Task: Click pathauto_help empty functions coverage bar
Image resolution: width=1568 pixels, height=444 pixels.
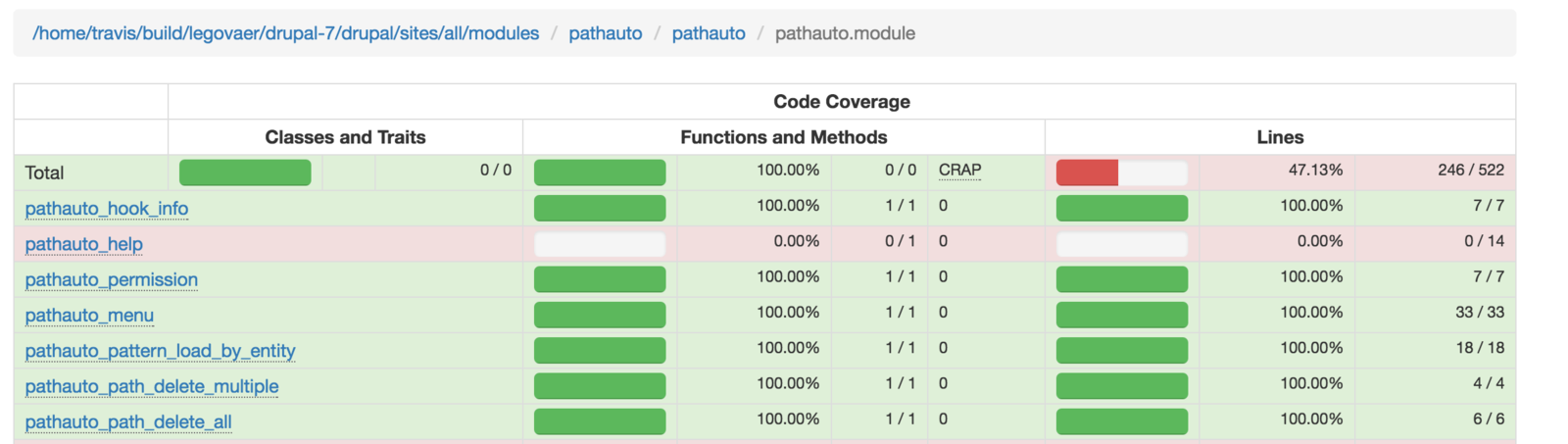Action: (600, 244)
